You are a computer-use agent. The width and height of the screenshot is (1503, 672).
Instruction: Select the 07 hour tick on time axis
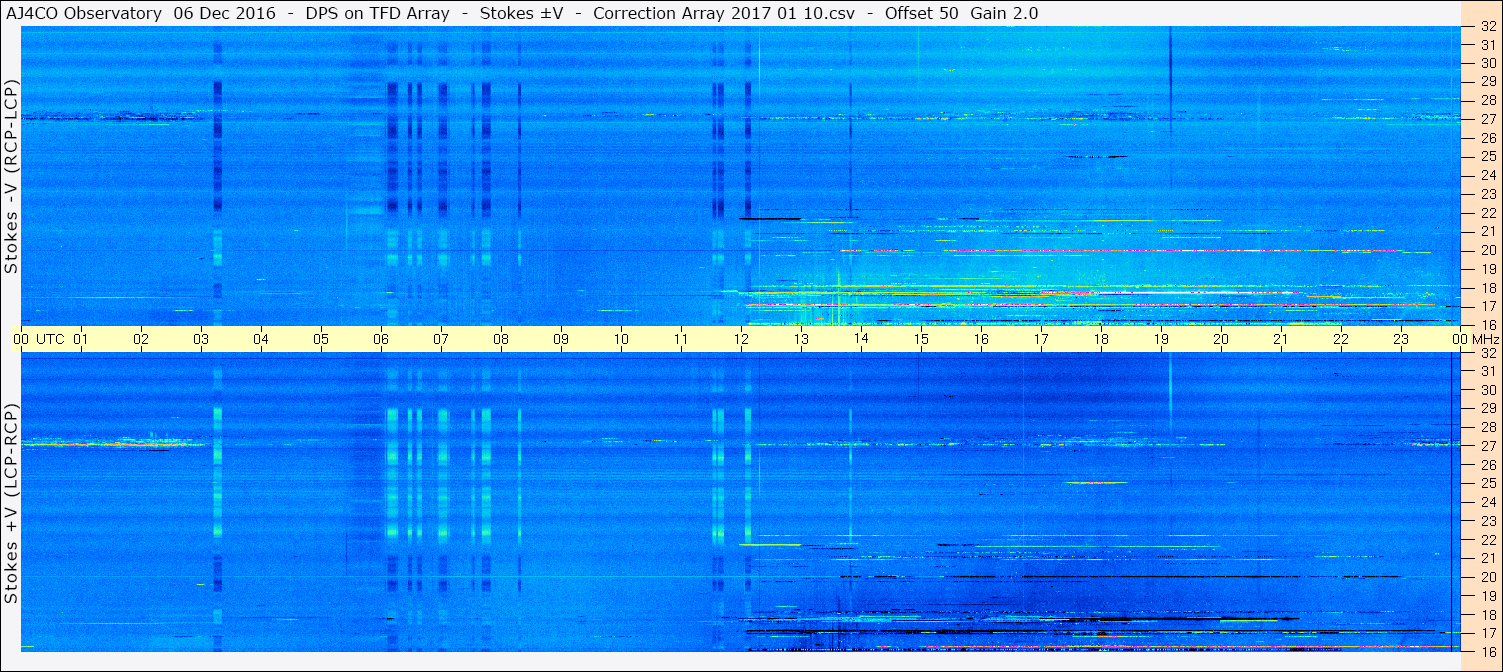click(441, 339)
